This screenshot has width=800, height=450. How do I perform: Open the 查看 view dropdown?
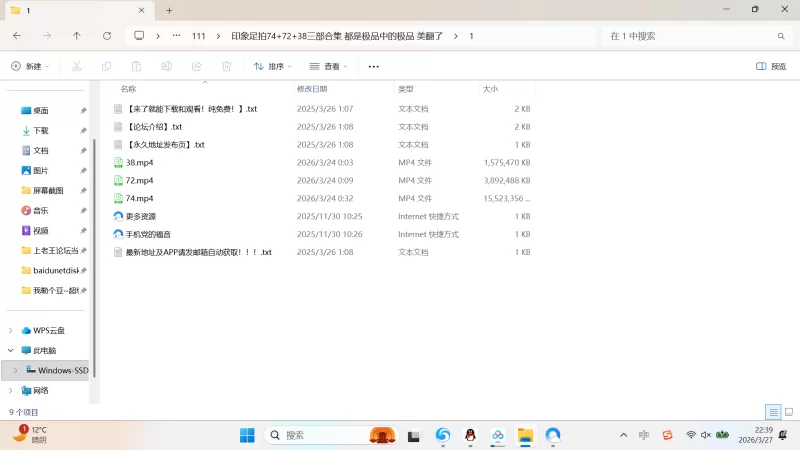(x=329, y=66)
